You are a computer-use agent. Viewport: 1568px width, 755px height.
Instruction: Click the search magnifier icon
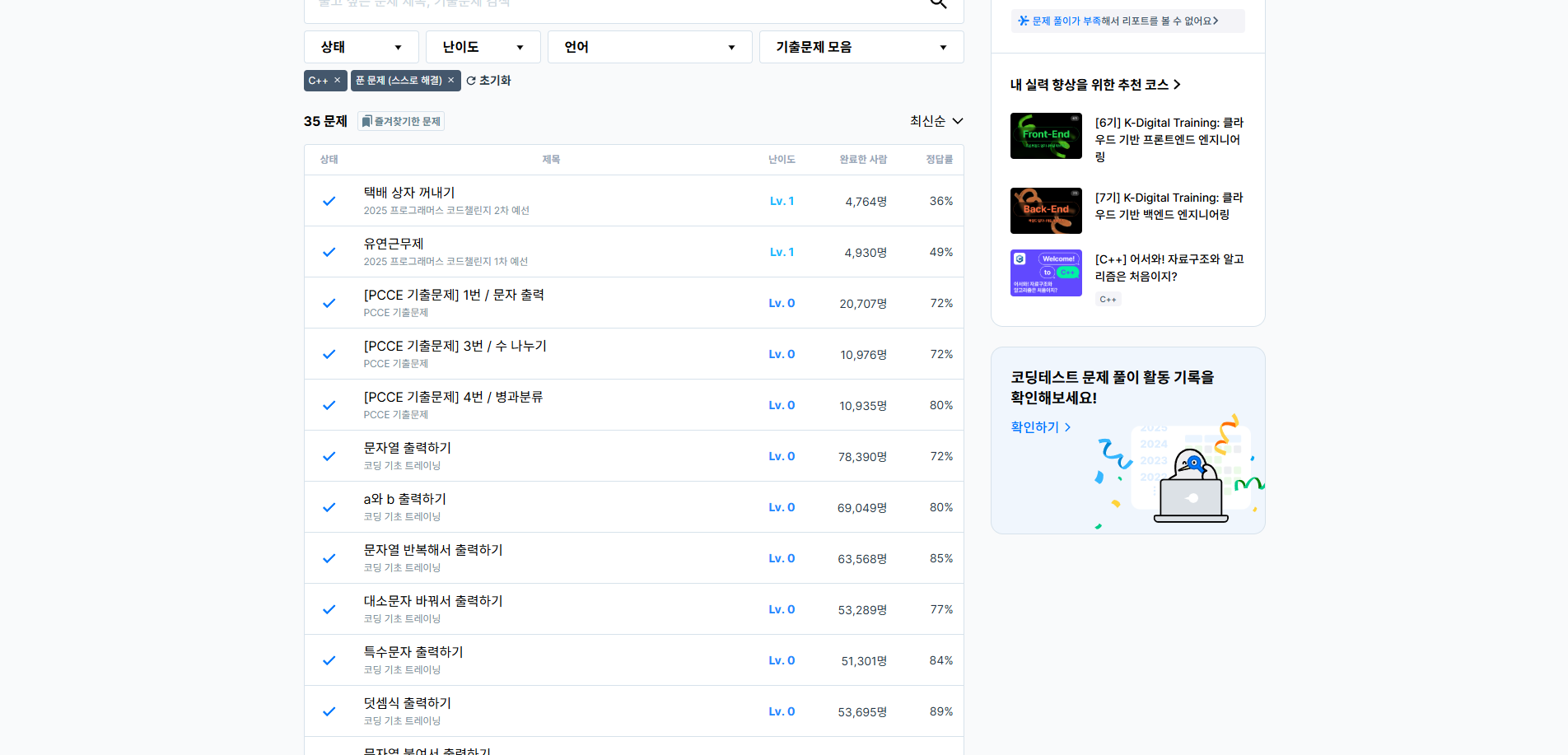938,4
